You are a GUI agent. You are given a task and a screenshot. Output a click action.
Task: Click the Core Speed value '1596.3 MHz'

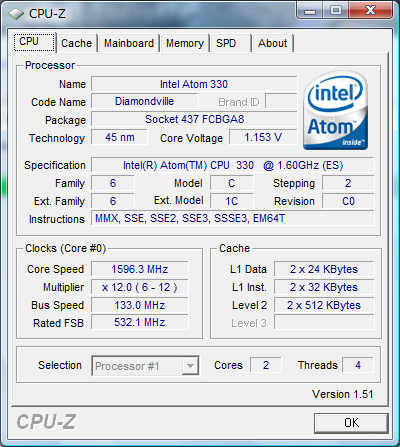tap(140, 269)
